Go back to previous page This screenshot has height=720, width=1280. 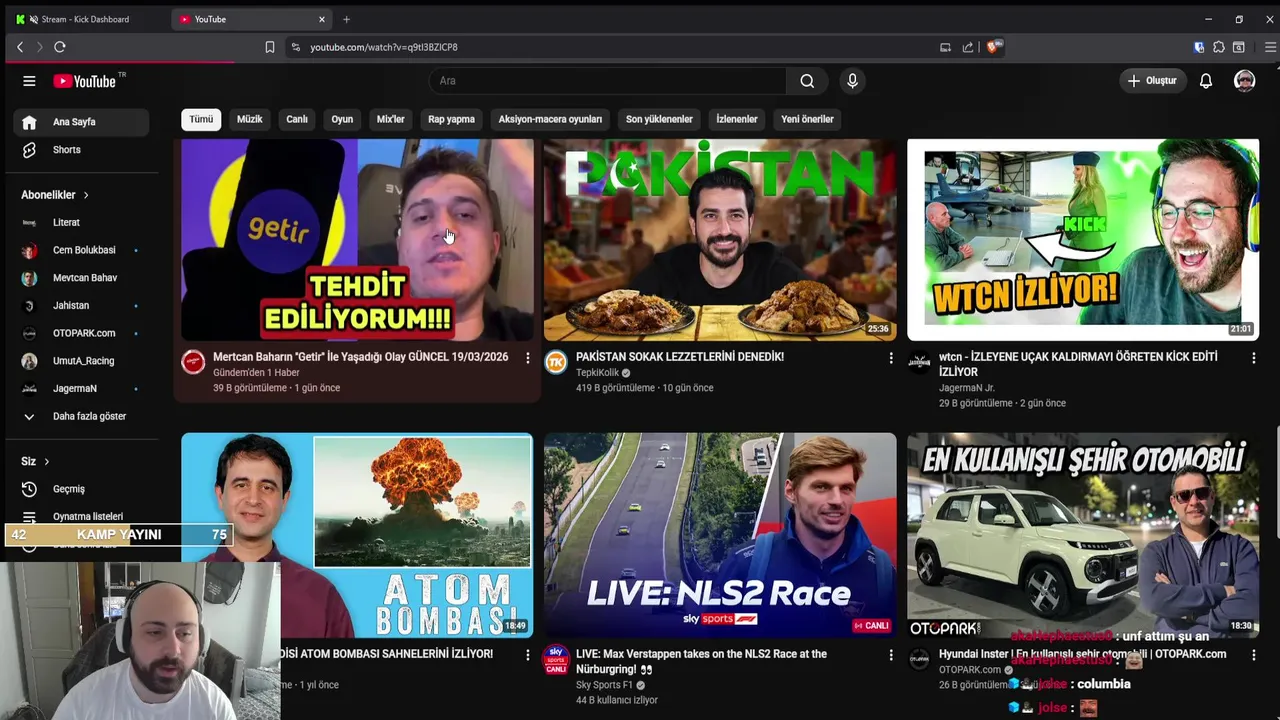(20, 47)
